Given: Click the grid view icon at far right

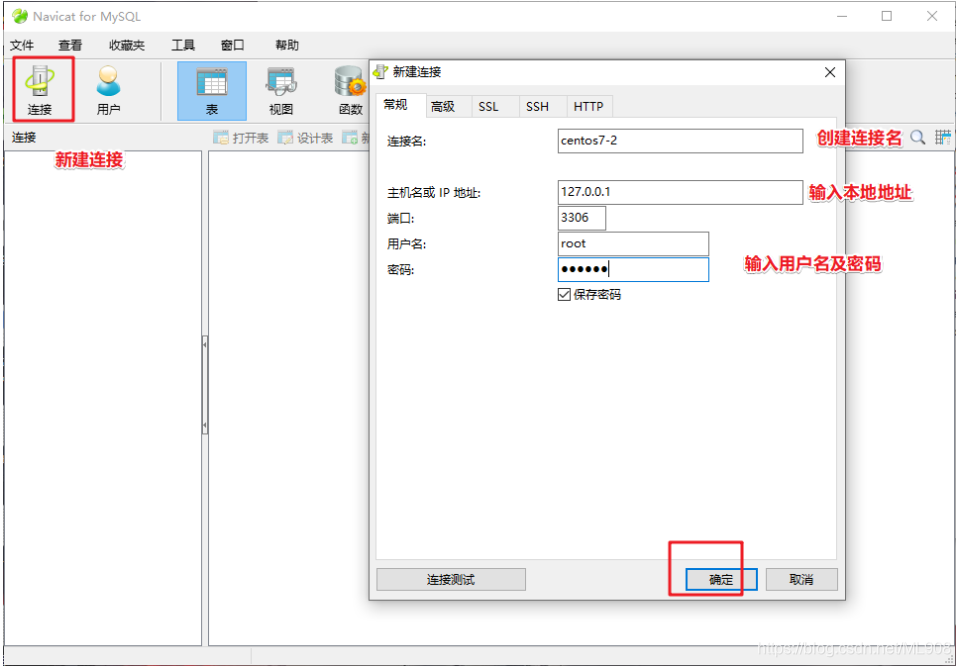Looking at the screenshot, I should (943, 137).
